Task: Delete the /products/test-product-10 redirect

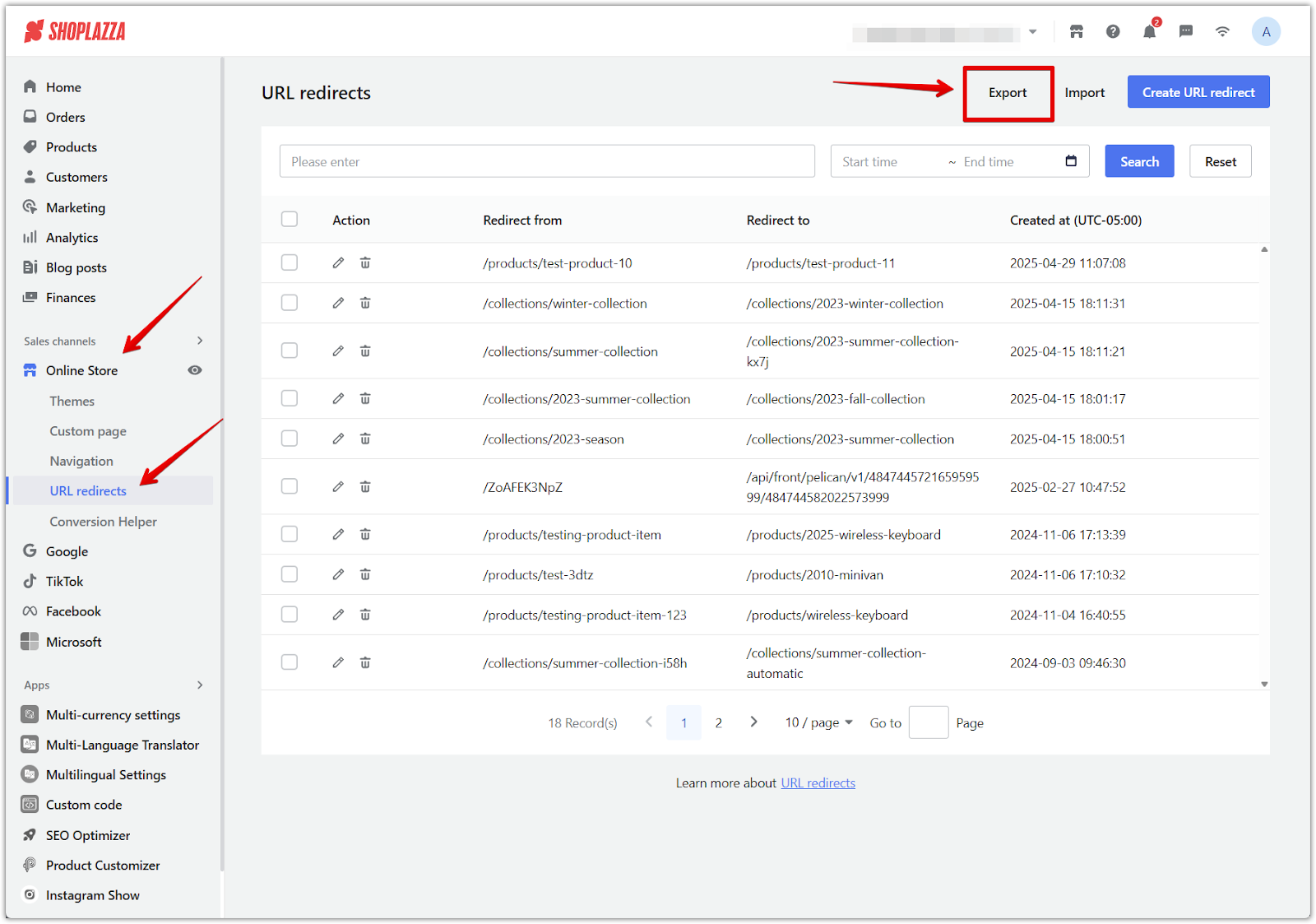Action: point(365,262)
